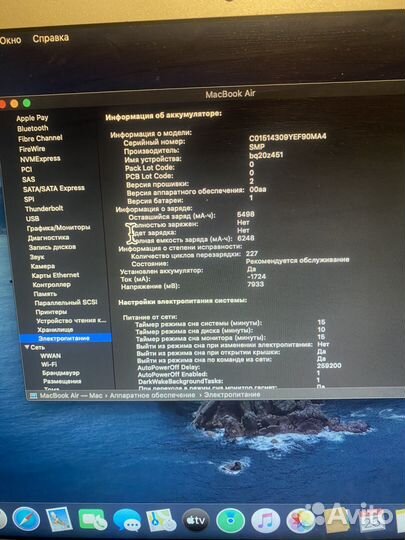405x540 pixels.
Task: Click AutoPowerOff Delay value 259200
Action: click(x=329, y=365)
